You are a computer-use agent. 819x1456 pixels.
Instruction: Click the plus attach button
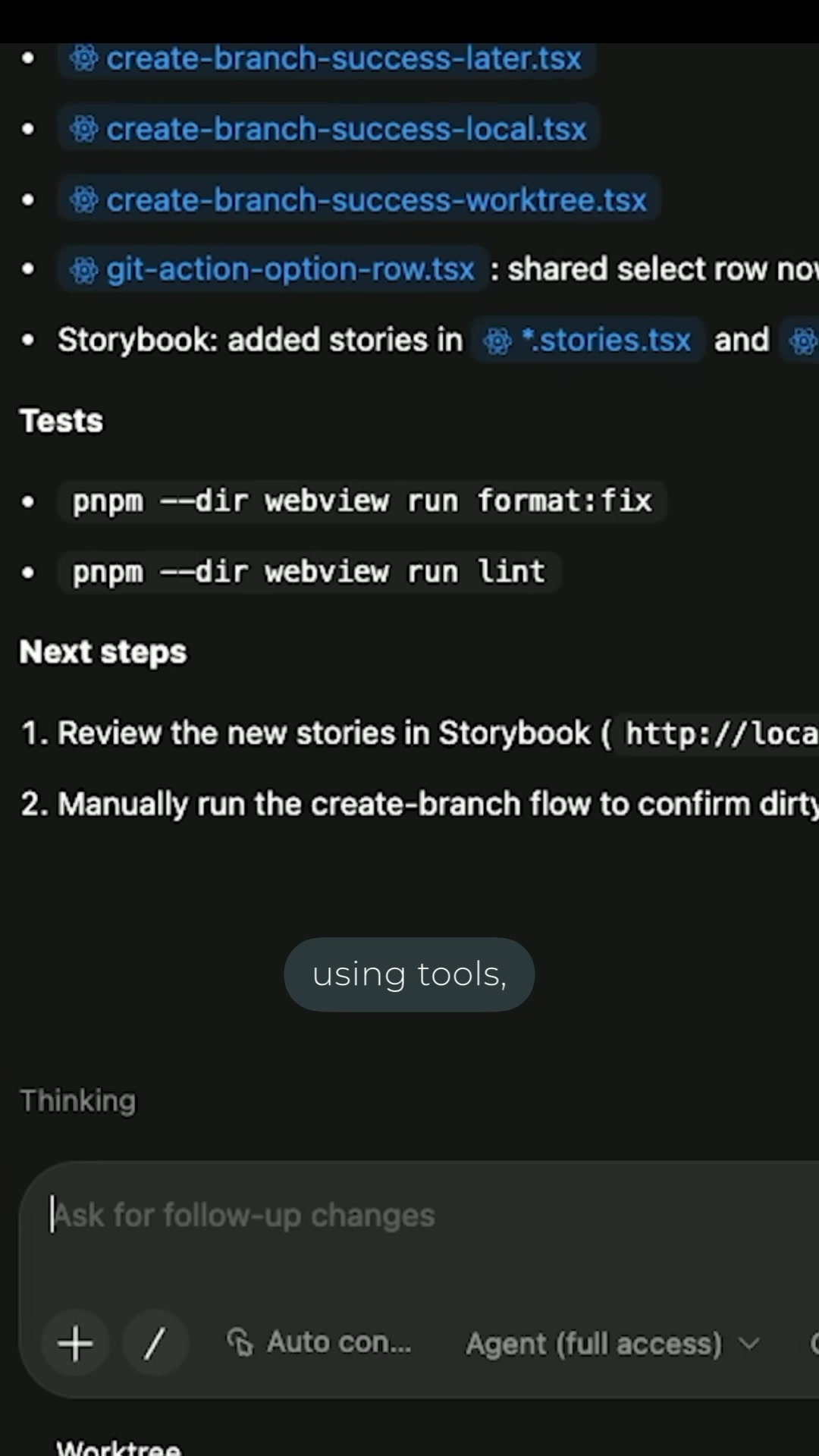75,1344
